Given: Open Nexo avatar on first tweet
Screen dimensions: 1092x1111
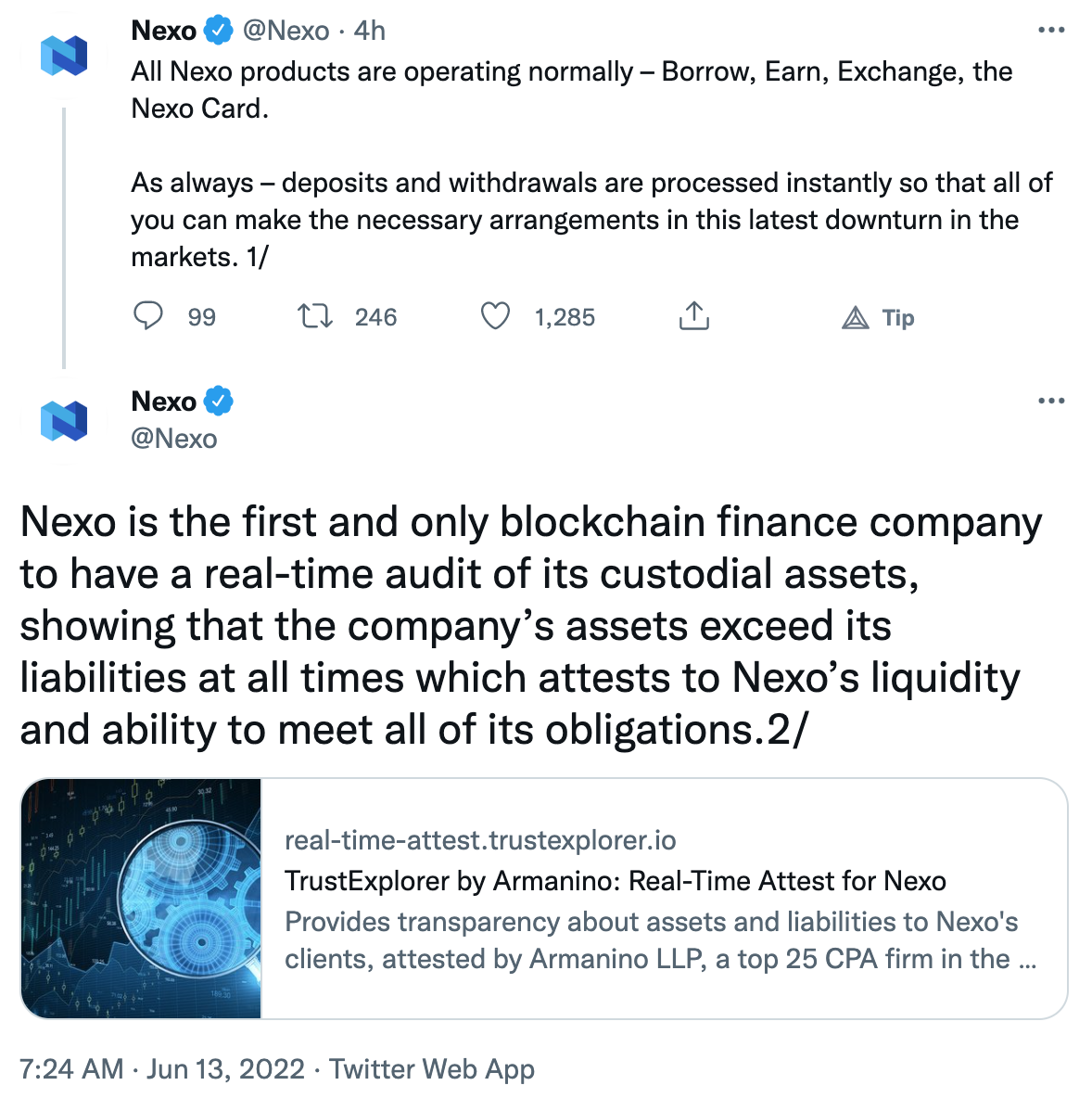Looking at the screenshot, I should coord(64,56).
